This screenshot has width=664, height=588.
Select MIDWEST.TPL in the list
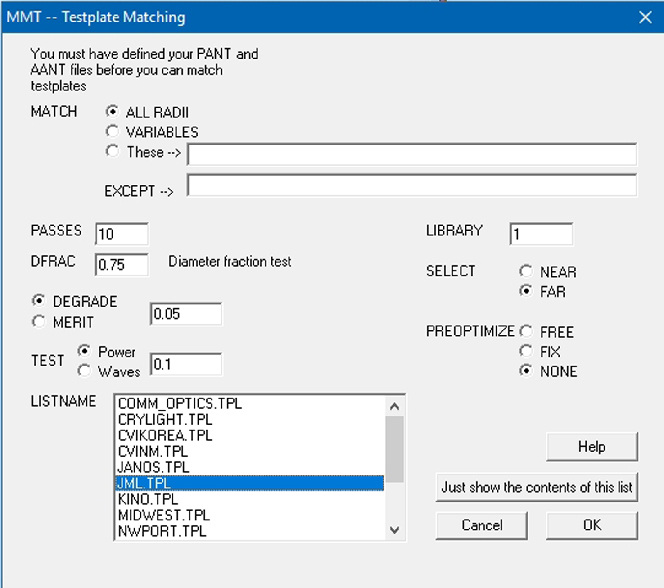click(x=250, y=515)
